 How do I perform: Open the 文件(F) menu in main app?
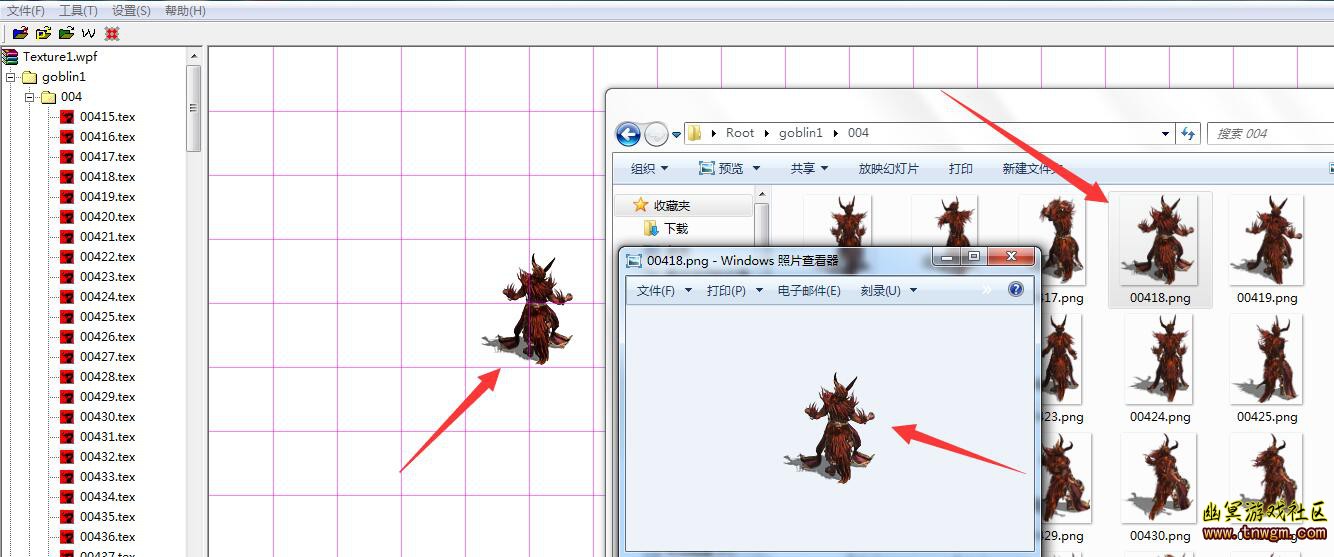[x=26, y=10]
